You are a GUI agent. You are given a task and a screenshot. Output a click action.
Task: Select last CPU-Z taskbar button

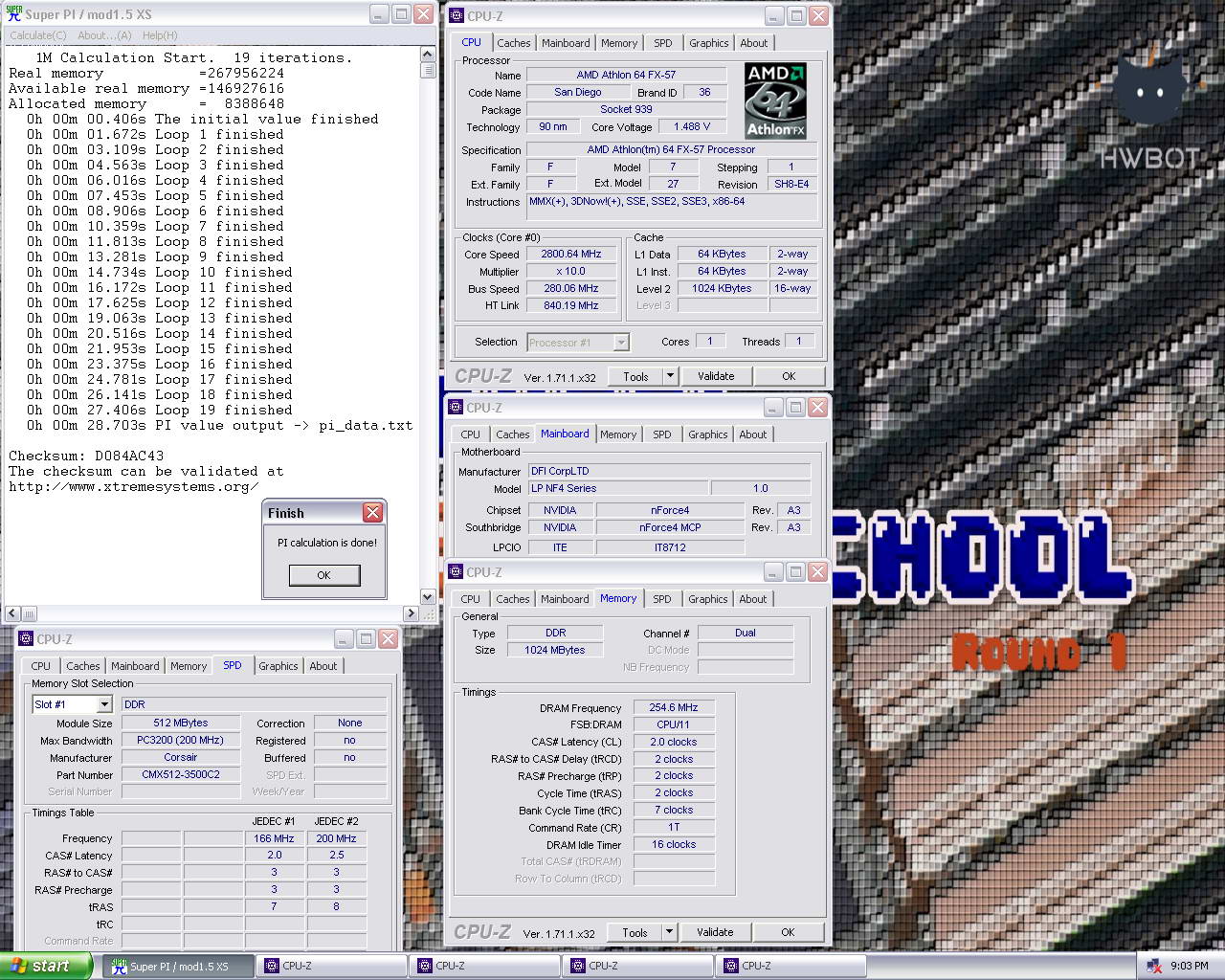[791, 967]
